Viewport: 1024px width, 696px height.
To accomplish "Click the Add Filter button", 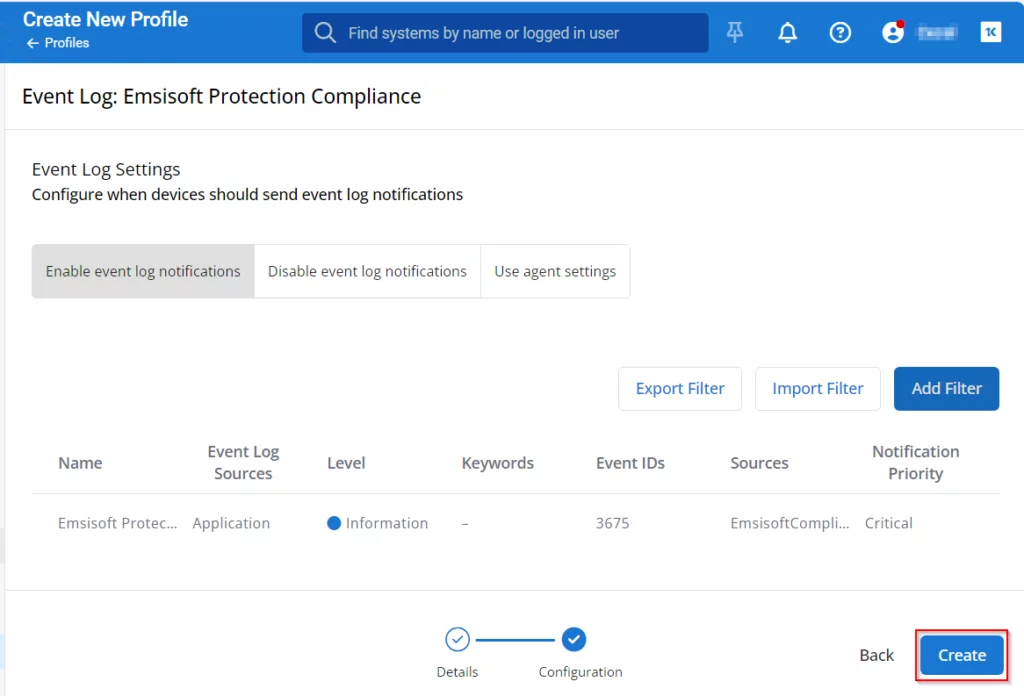I will coord(946,388).
